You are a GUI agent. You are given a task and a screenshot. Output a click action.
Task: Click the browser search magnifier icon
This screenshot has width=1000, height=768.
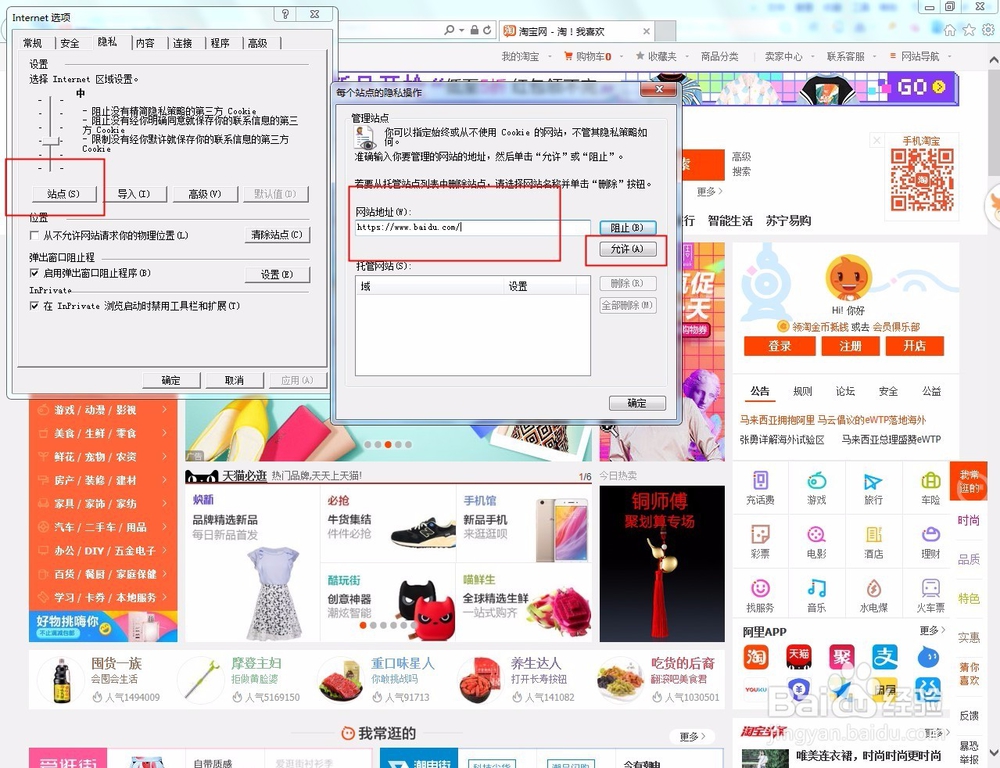click(x=450, y=30)
